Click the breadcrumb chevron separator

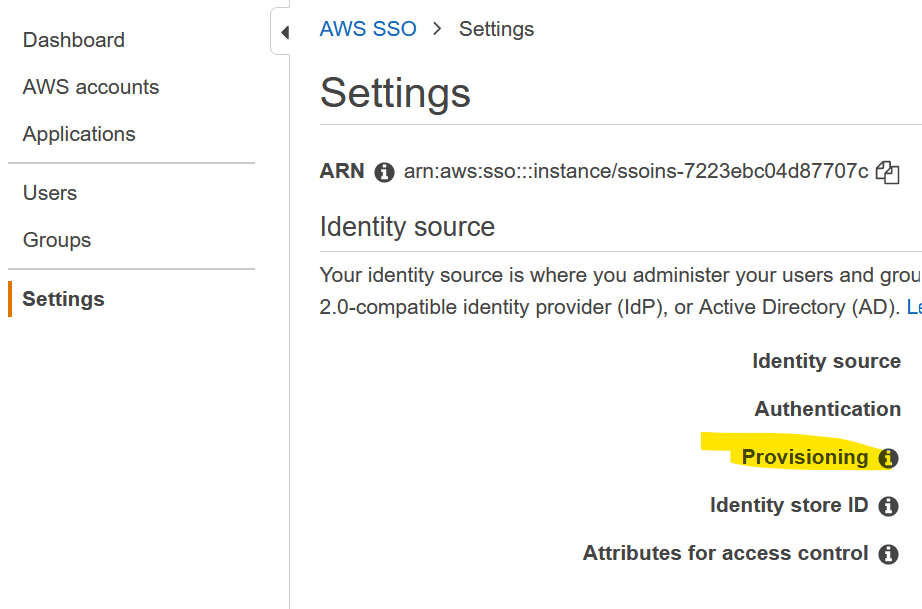[x=437, y=29]
